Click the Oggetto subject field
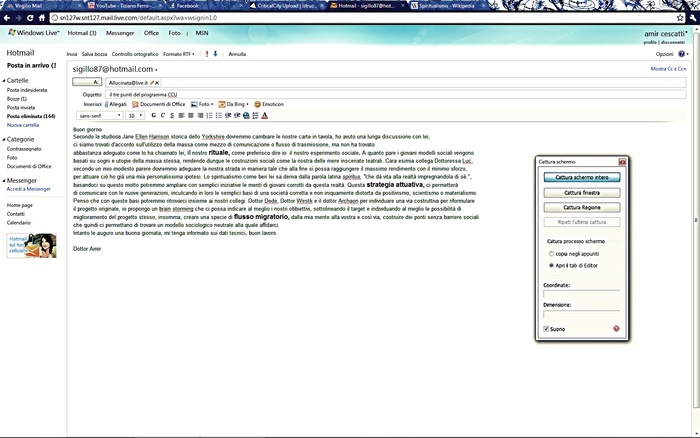The height and width of the screenshot is (438, 700). point(396,94)
